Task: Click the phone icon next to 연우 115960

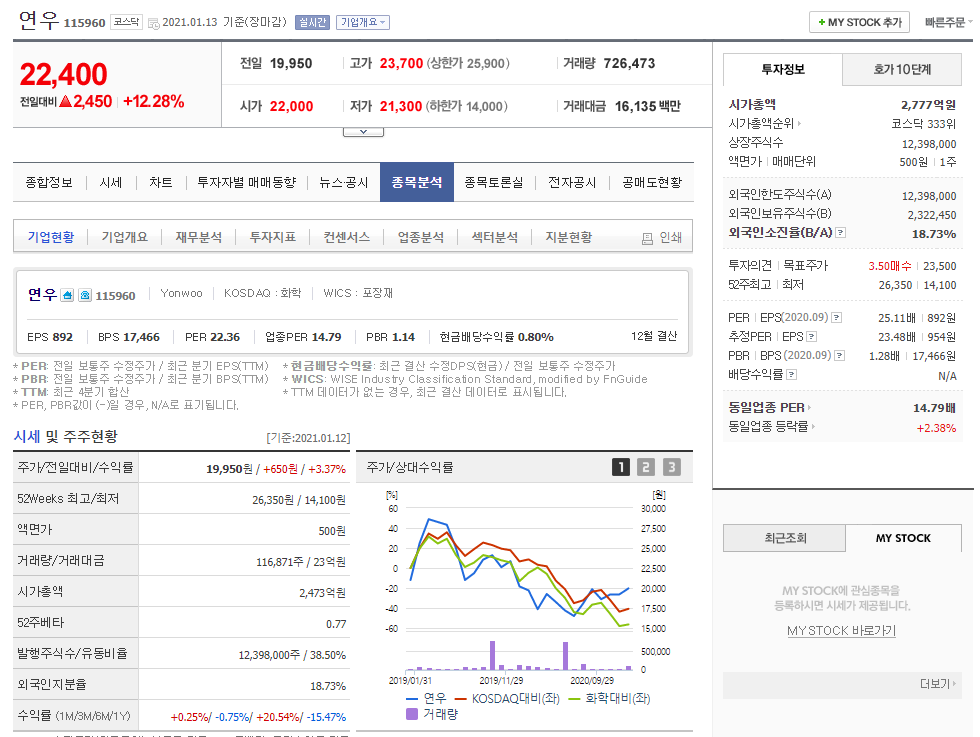Action: tap(85, 295)
